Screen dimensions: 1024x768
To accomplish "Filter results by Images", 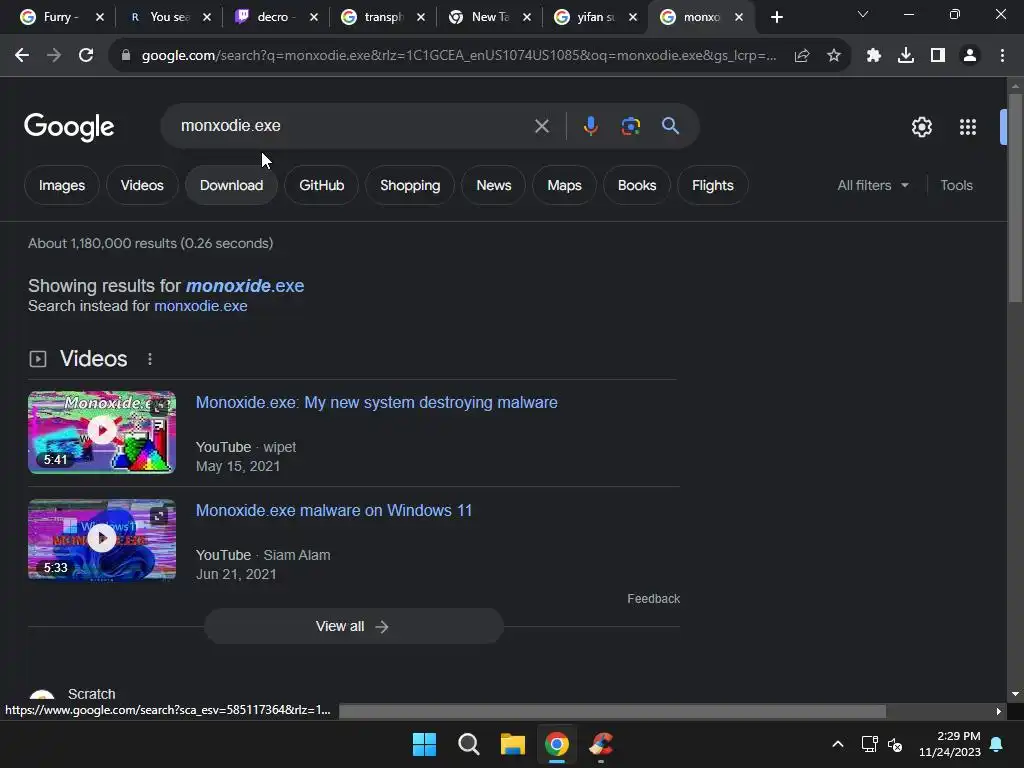I will point(61,185).
